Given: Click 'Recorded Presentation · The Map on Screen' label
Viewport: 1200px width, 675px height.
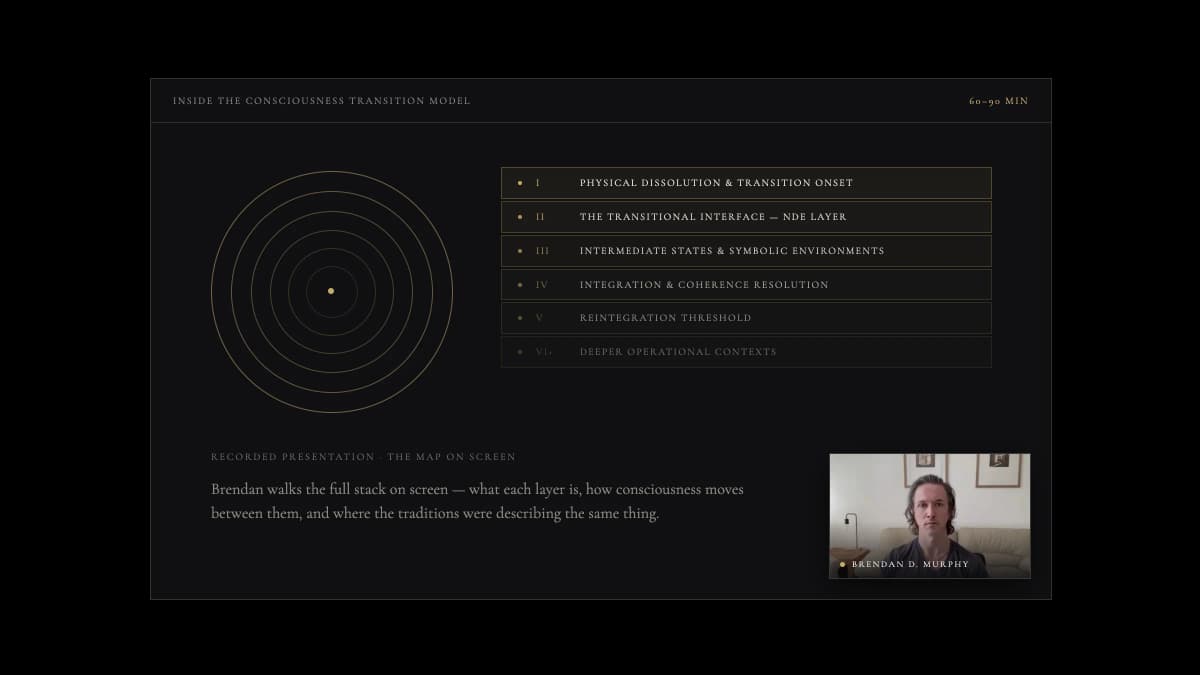Looking at the screenshot, I should [x=363, y=457].
